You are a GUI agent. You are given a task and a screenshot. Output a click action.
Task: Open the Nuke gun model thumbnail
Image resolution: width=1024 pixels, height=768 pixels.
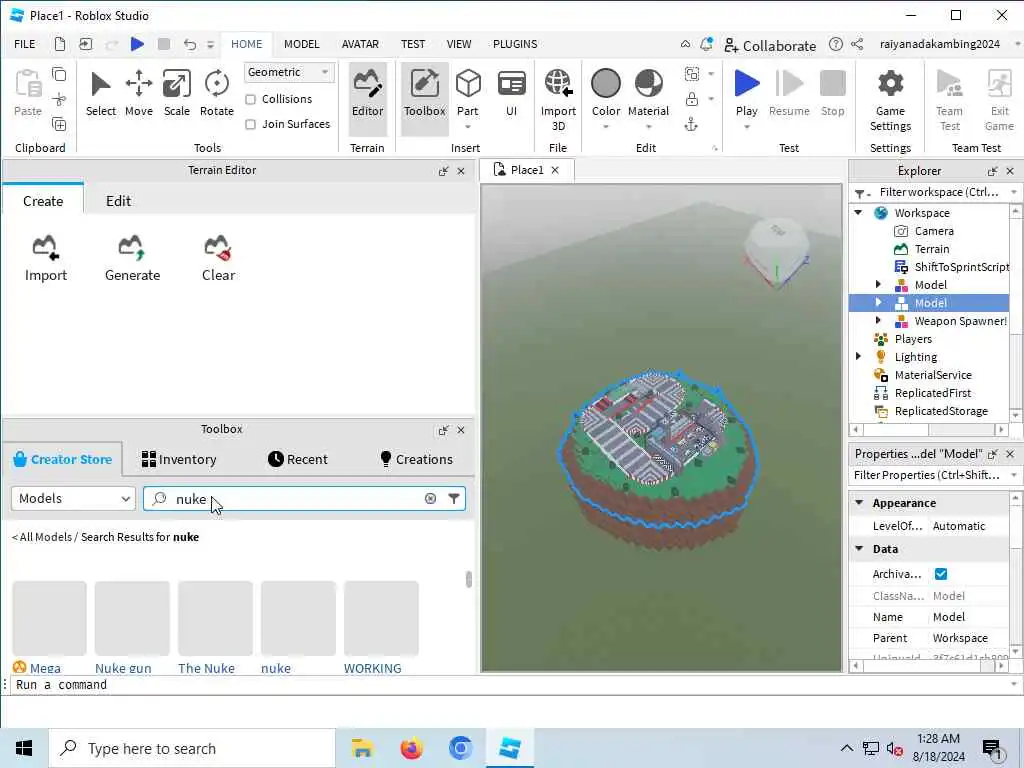132,618
